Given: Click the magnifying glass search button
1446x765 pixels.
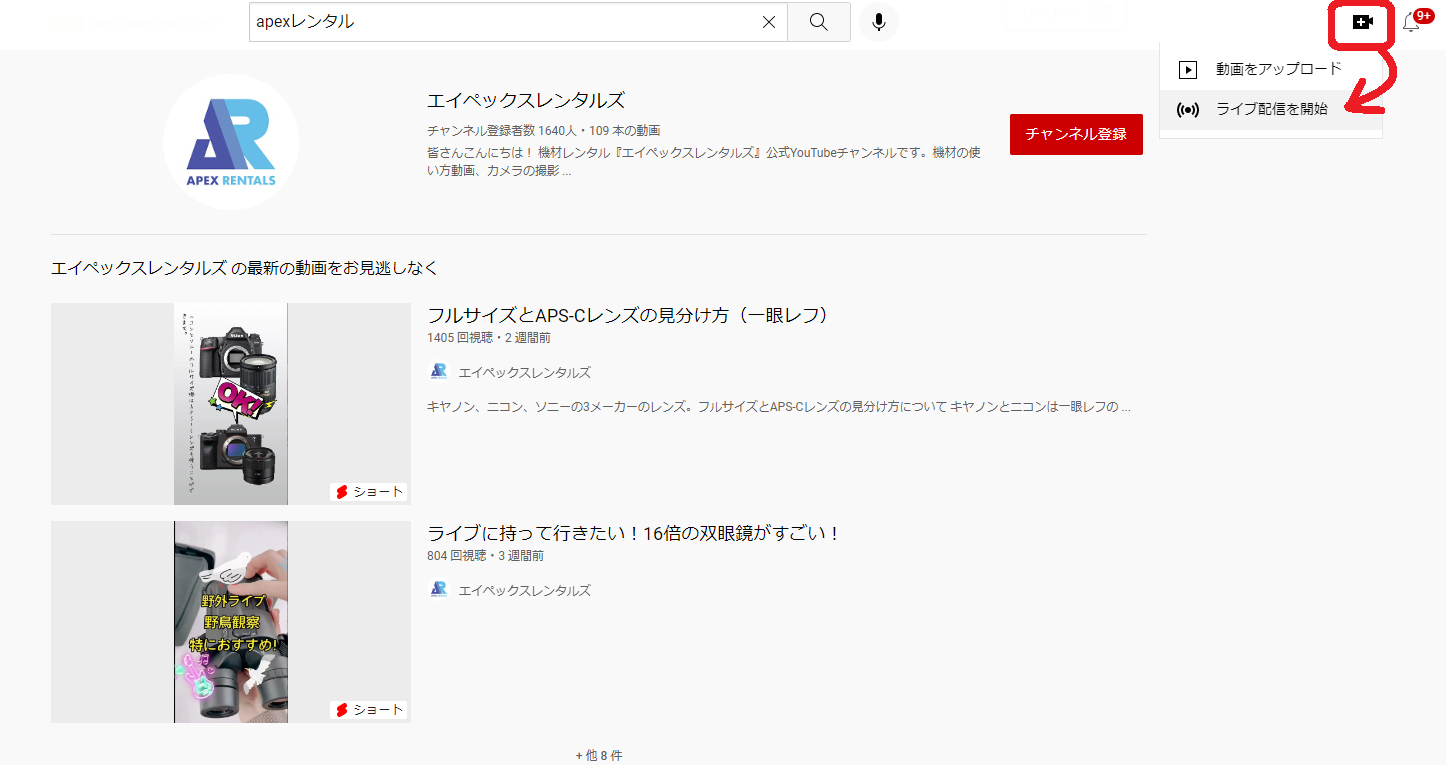Looking at the screenshot, I should tap(819, 22).
